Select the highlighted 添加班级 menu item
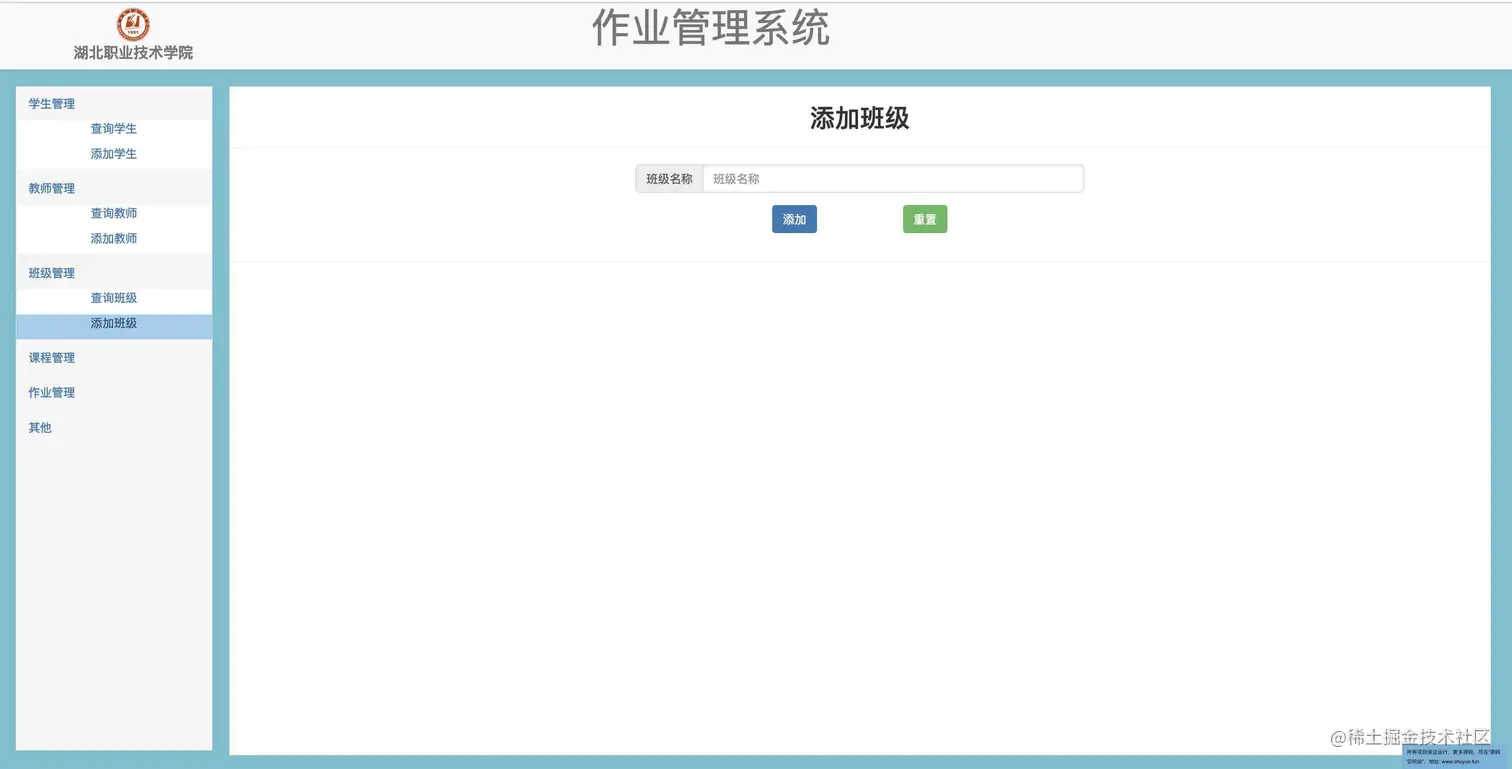Screen dimensions: 1512x769 point(114,326)
